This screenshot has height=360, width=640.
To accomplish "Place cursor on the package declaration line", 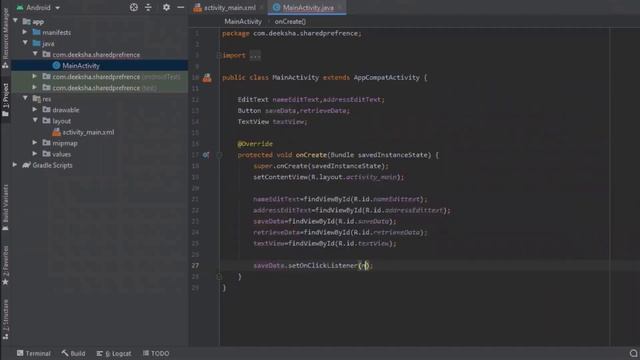I will click(291, 33).
